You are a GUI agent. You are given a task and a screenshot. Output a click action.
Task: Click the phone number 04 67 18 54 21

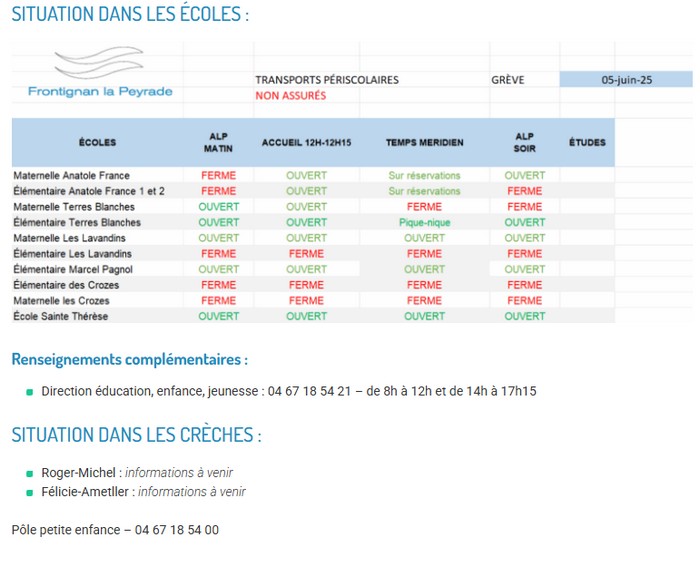[309, 391]
